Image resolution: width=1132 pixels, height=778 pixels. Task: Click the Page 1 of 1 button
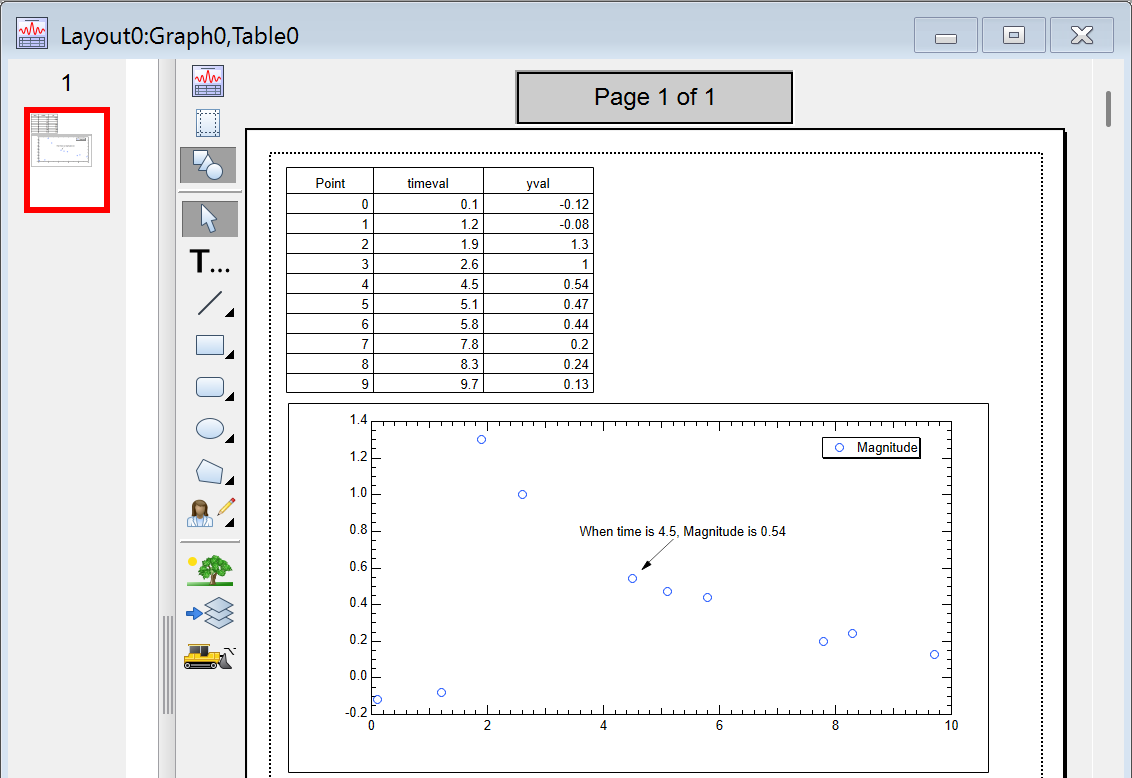654,97
